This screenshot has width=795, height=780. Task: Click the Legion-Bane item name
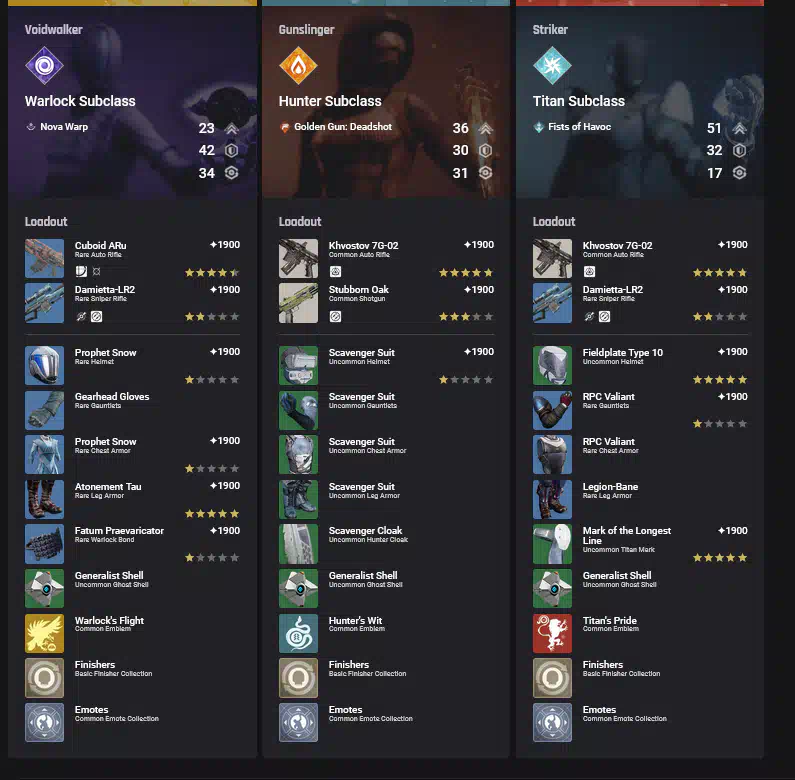tap(610, 487)
